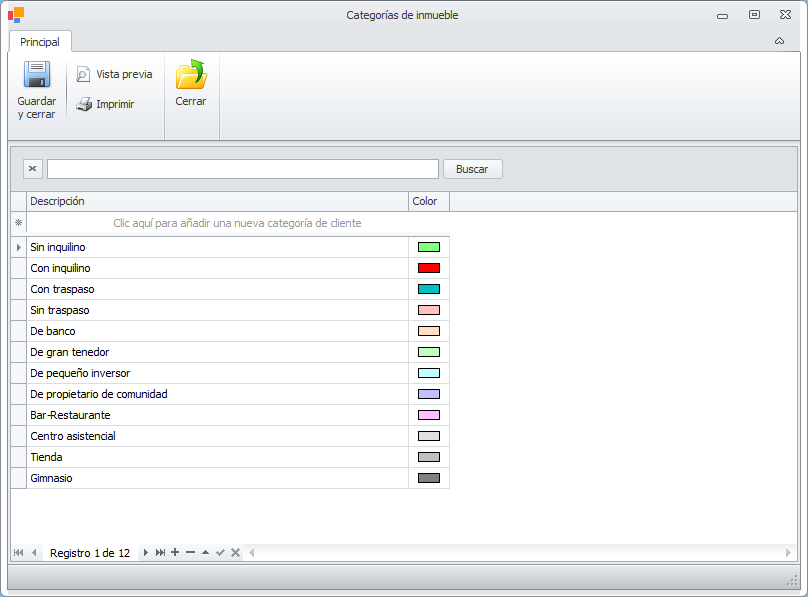Click the peach swatch for De banco

tap(429, 331)
